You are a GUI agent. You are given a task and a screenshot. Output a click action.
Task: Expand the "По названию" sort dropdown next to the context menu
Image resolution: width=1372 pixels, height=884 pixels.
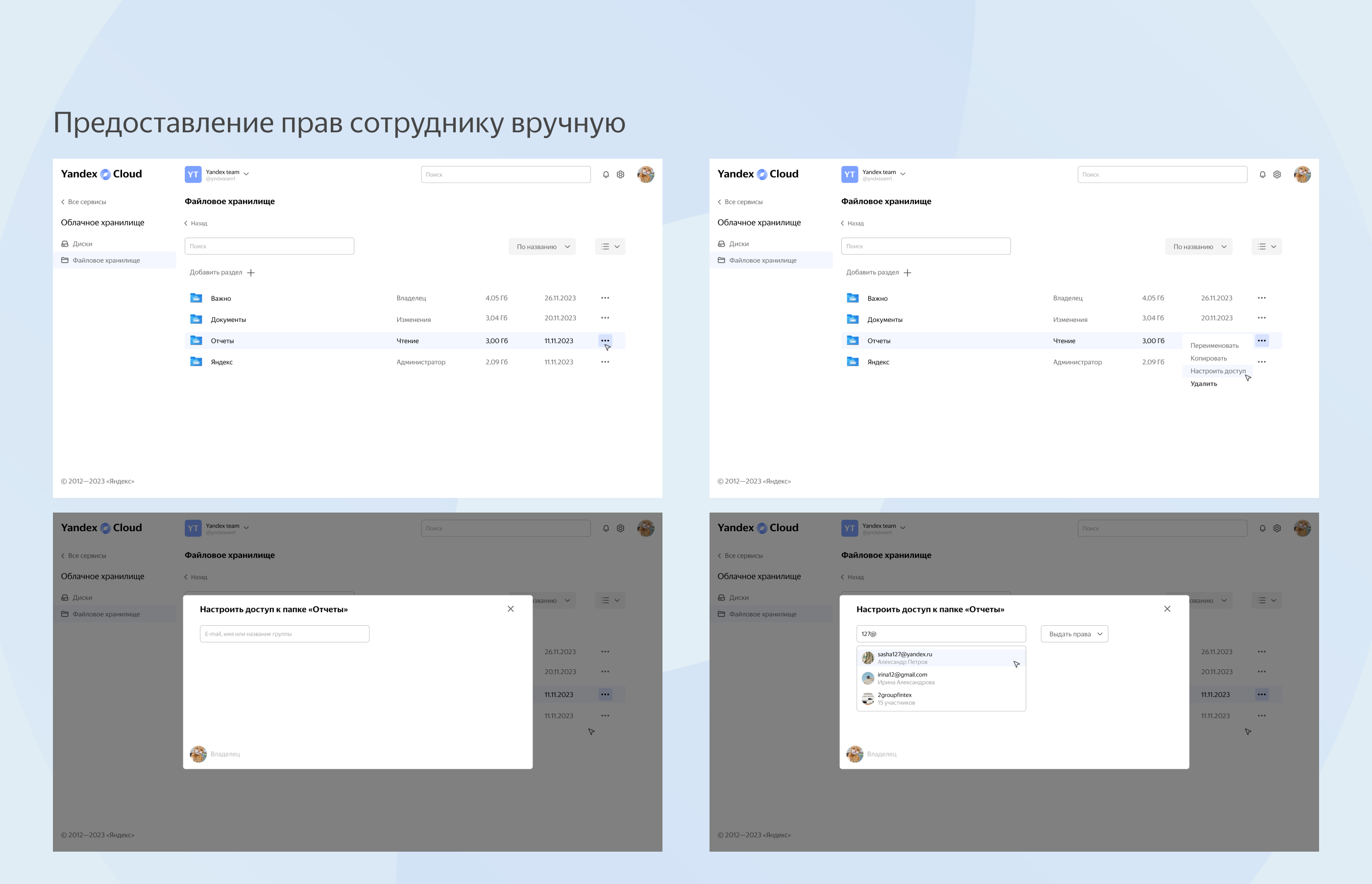pyautogui.click(x=1198, y=246)
